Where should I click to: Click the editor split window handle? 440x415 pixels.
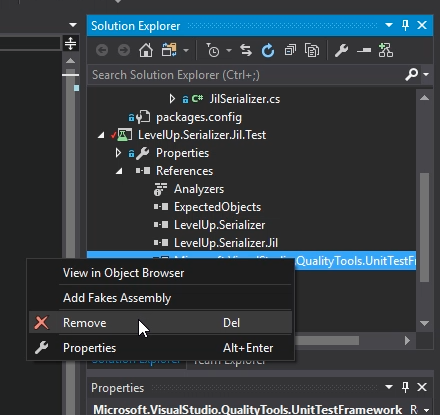[70, 43]
